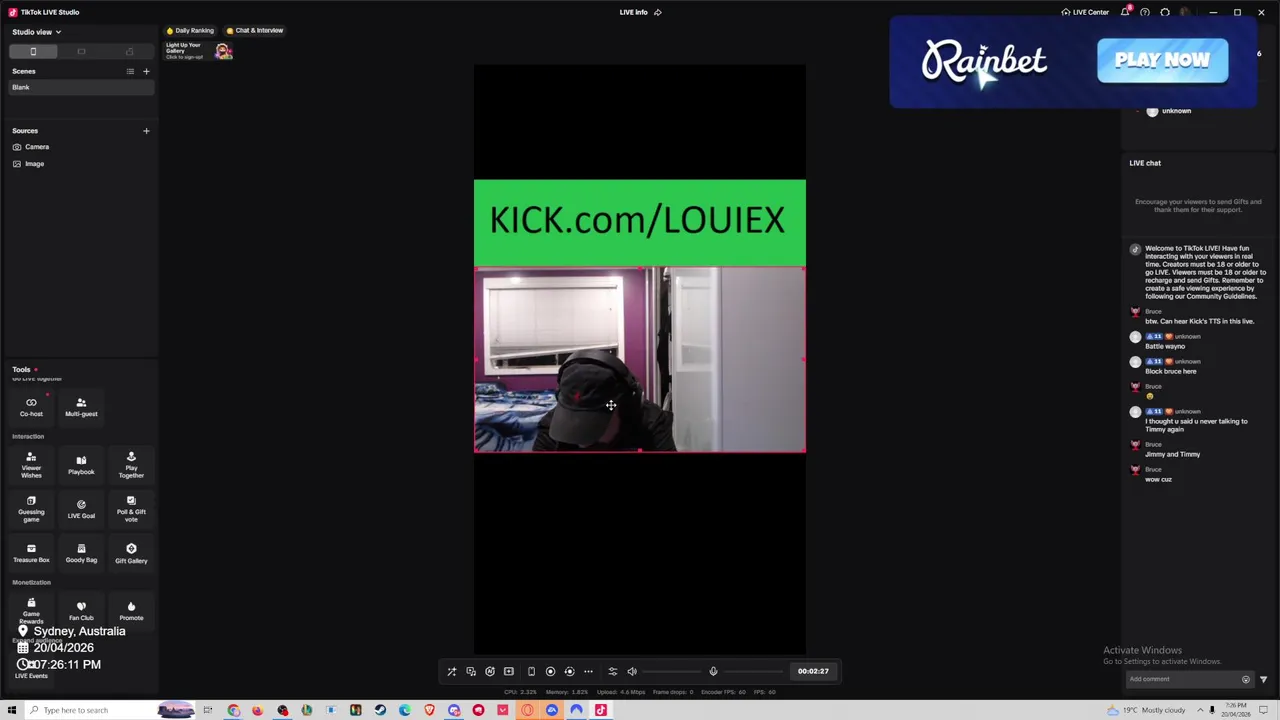Image resolution: width=1280 pixels, height=720 pixels.
Task: Open the Play Together tool
Action: (x=131, y=465)
